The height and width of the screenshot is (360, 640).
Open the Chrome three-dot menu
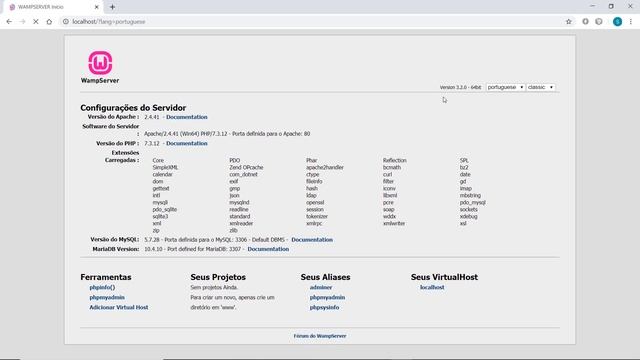click(631, 22)
